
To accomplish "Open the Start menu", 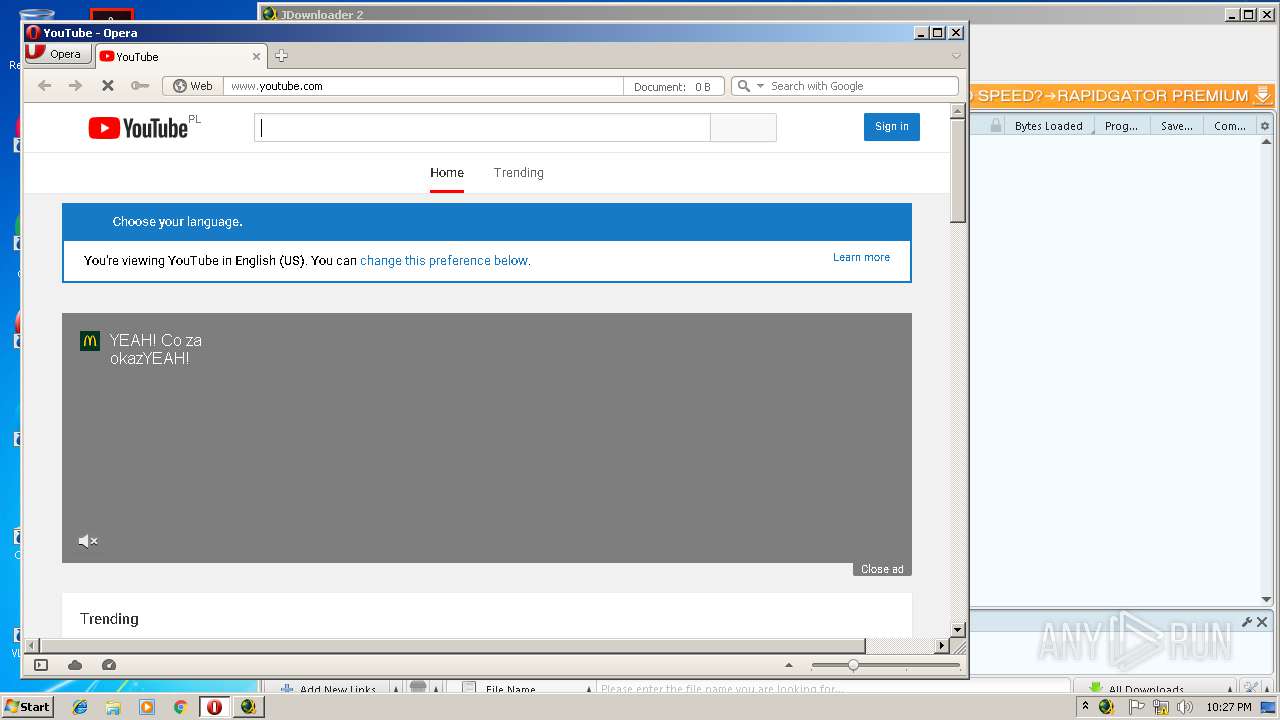I will coord(27,707).
